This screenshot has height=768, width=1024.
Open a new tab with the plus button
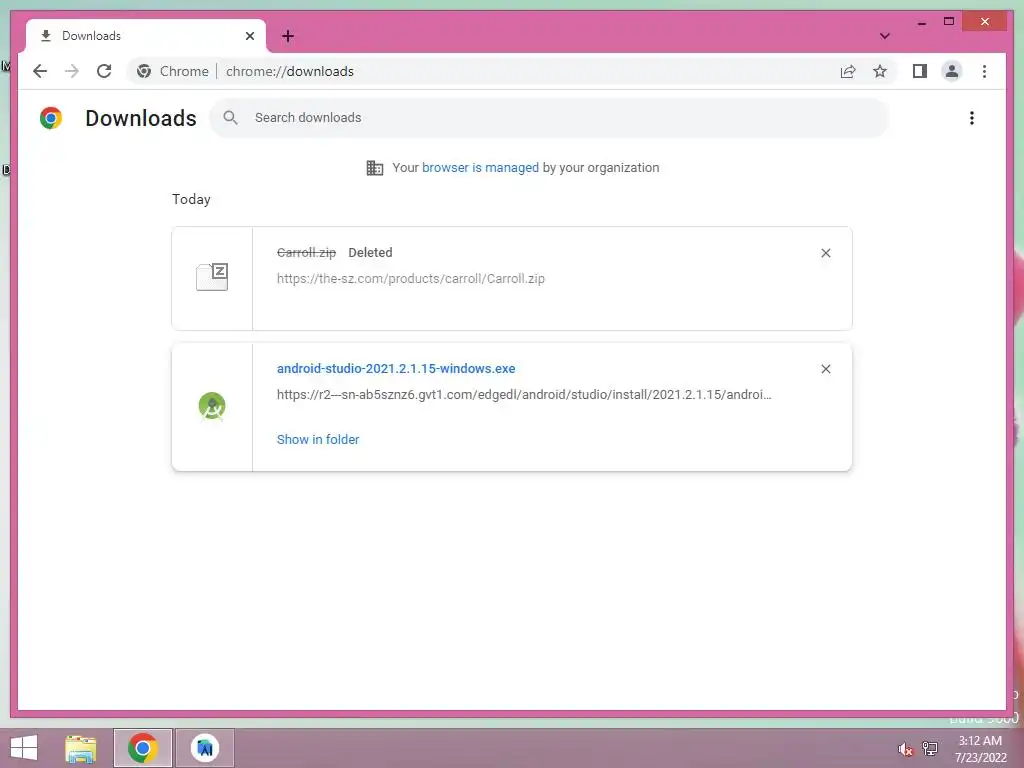(288, 36)
